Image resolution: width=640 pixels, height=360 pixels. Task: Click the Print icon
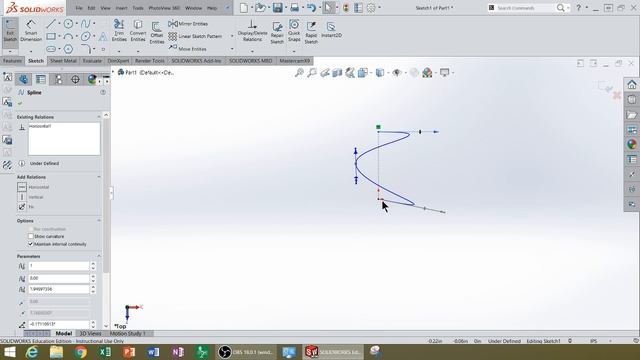(x=294, y=8)
